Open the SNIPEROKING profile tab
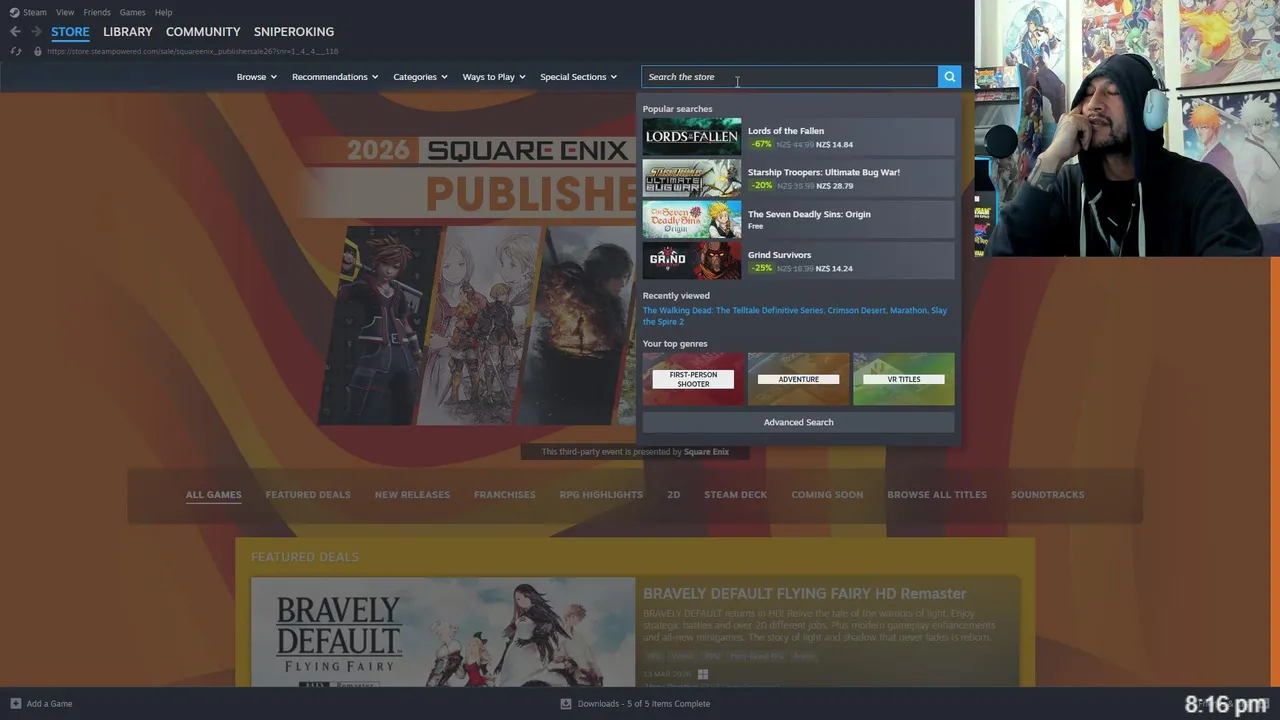 [294, 32]
